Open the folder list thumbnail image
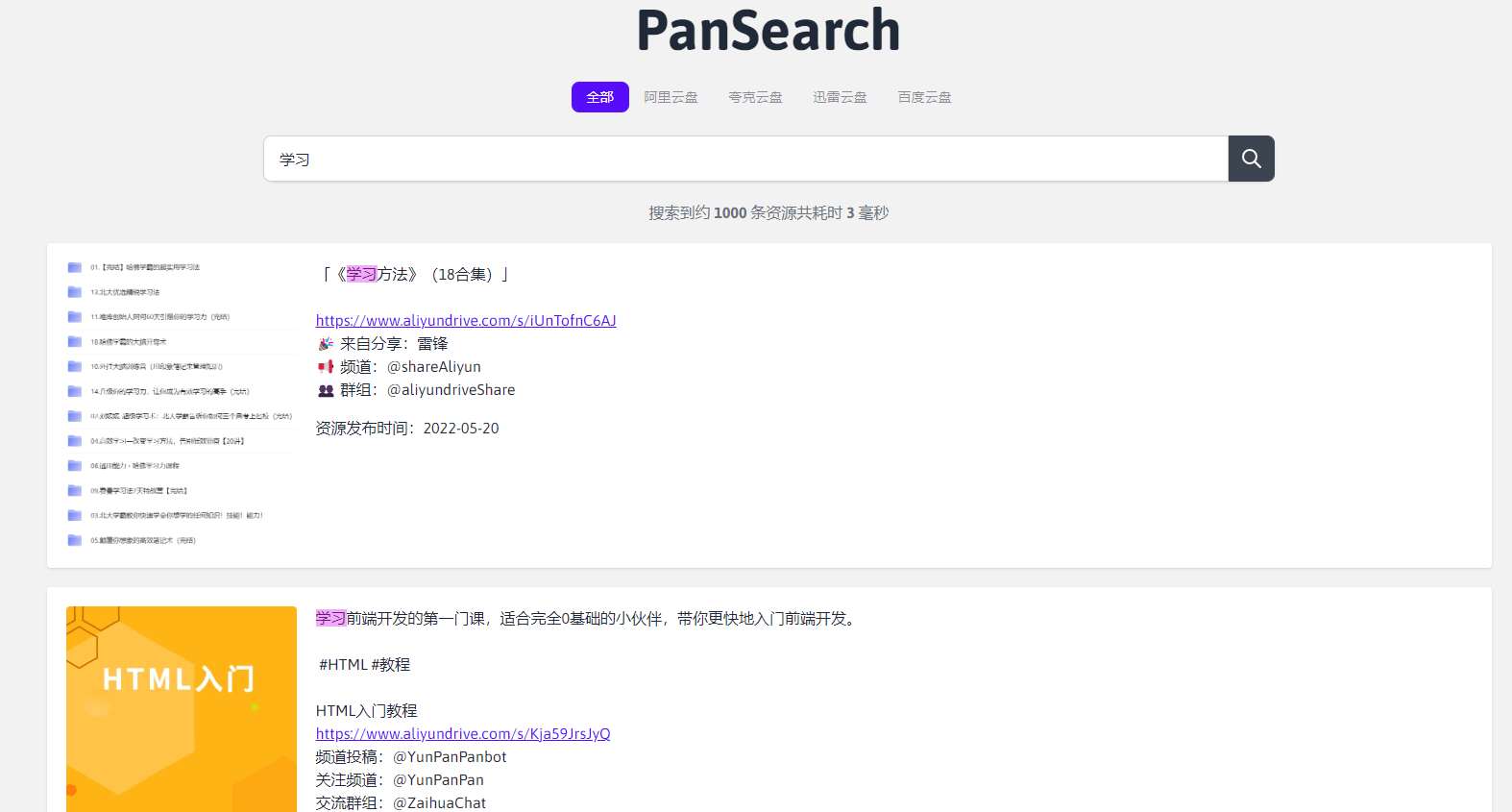The width and height of the screenshot is (1512, 812). click(x=182, y=405)
